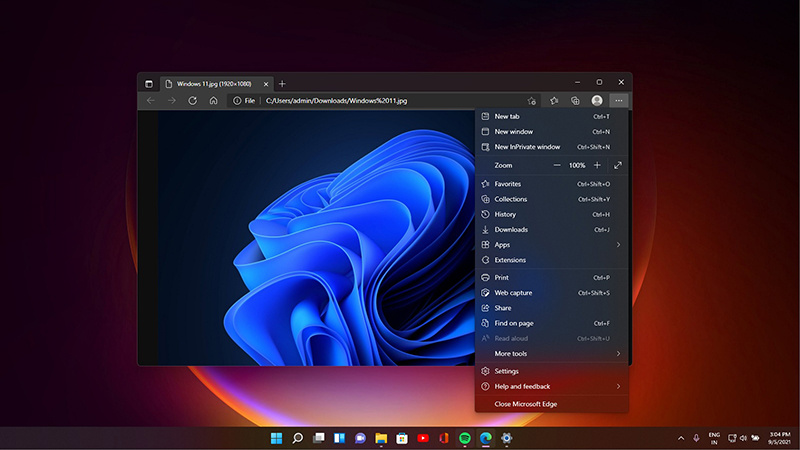Click the 100% zoom level value

[x=577, y=165]
